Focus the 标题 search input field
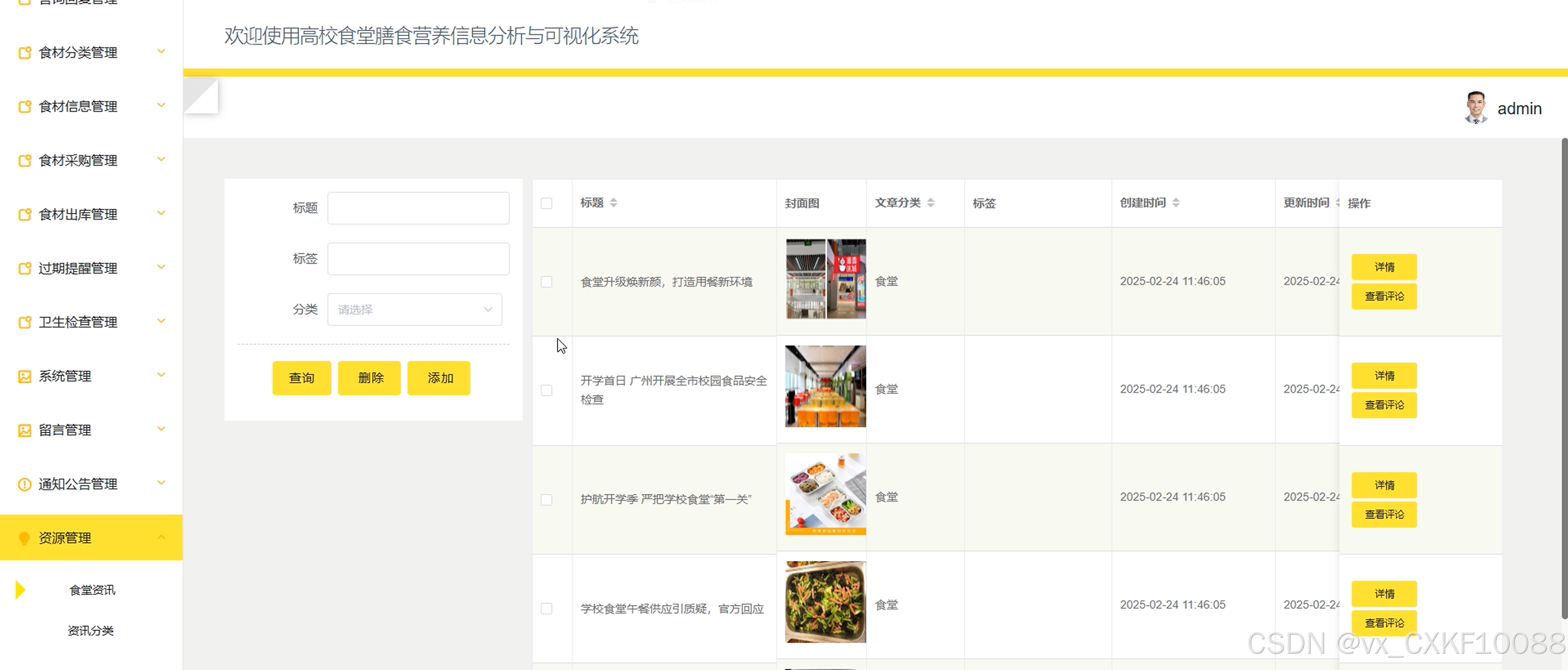 (x=418, y=208)
